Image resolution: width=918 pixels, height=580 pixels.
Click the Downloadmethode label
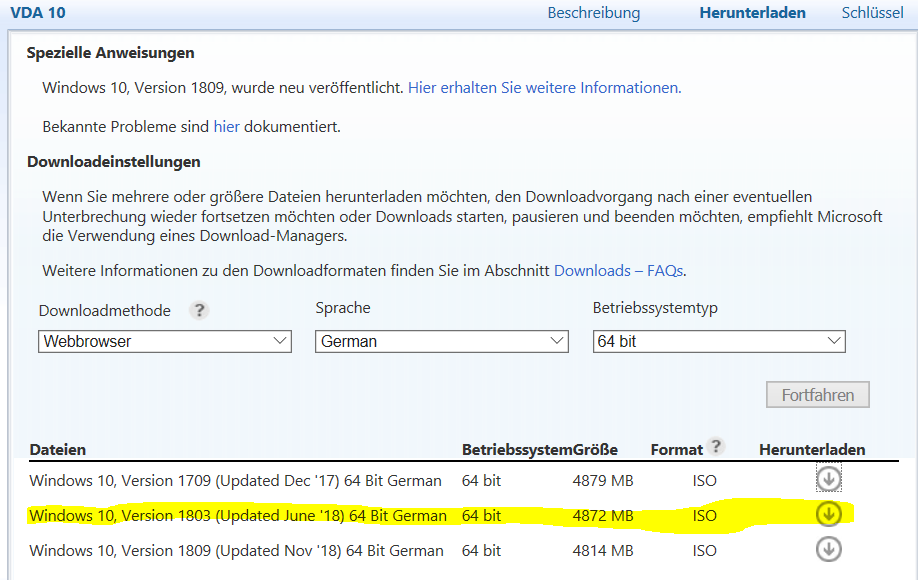pyautogui.click(x=105, y=311)
